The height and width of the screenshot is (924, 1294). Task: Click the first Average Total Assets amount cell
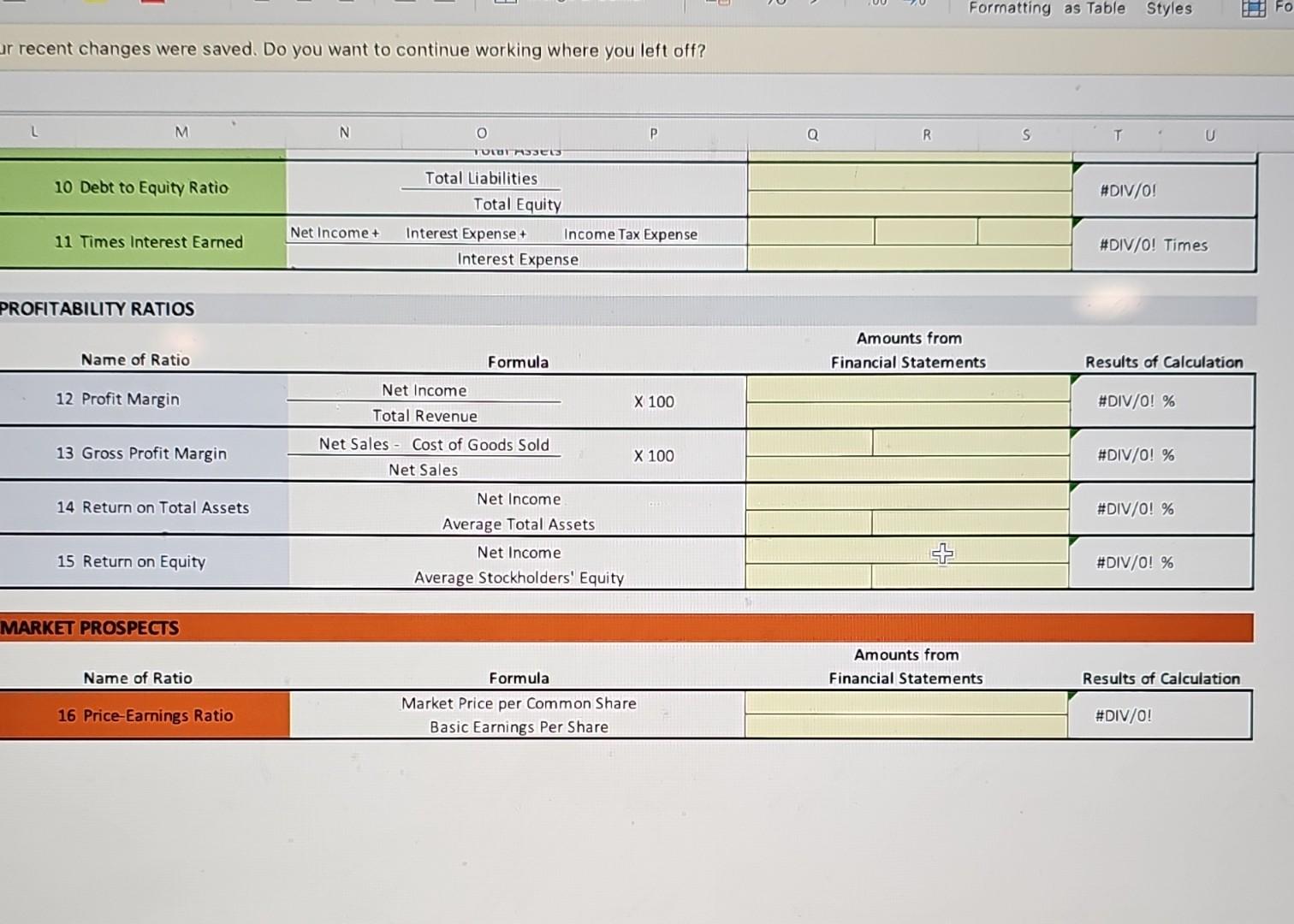click(x=809, y=523)
